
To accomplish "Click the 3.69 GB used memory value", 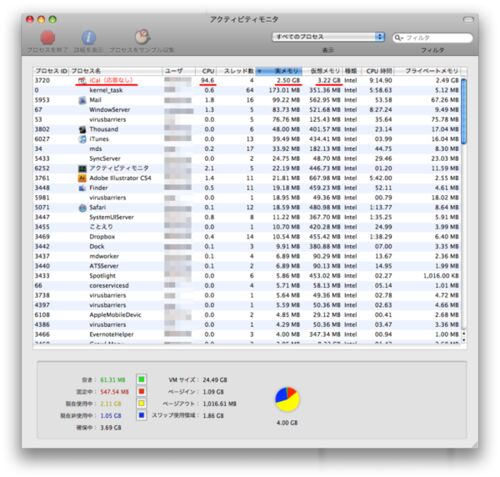I will point(111,428).
